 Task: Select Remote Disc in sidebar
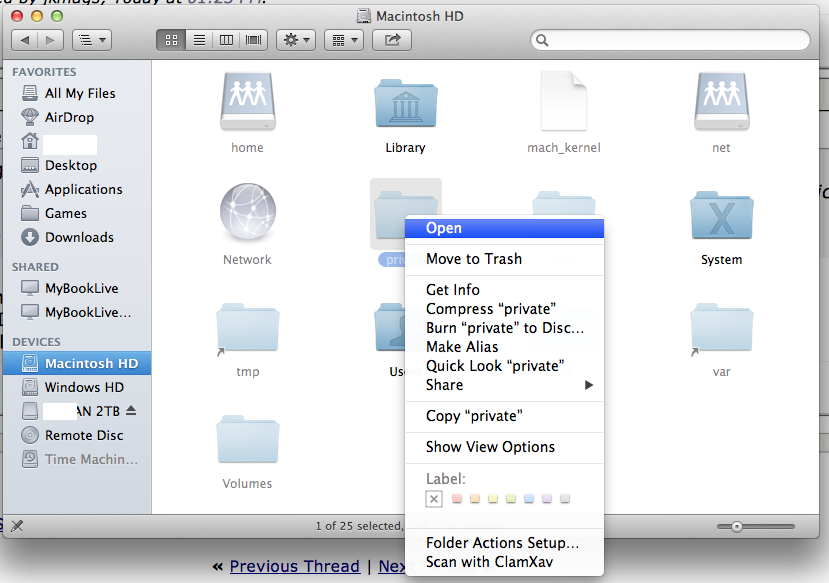pos(77,436)
